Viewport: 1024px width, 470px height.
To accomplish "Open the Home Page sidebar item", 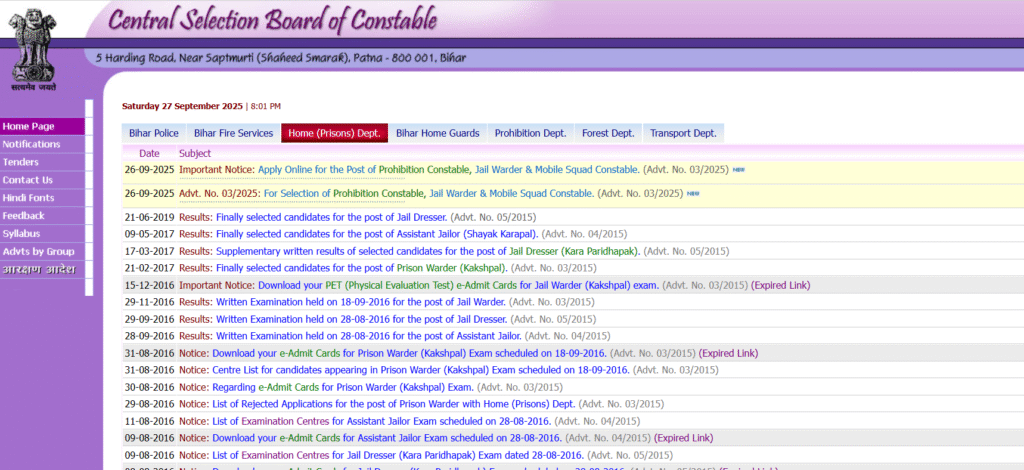I will [x=29, y=126].
